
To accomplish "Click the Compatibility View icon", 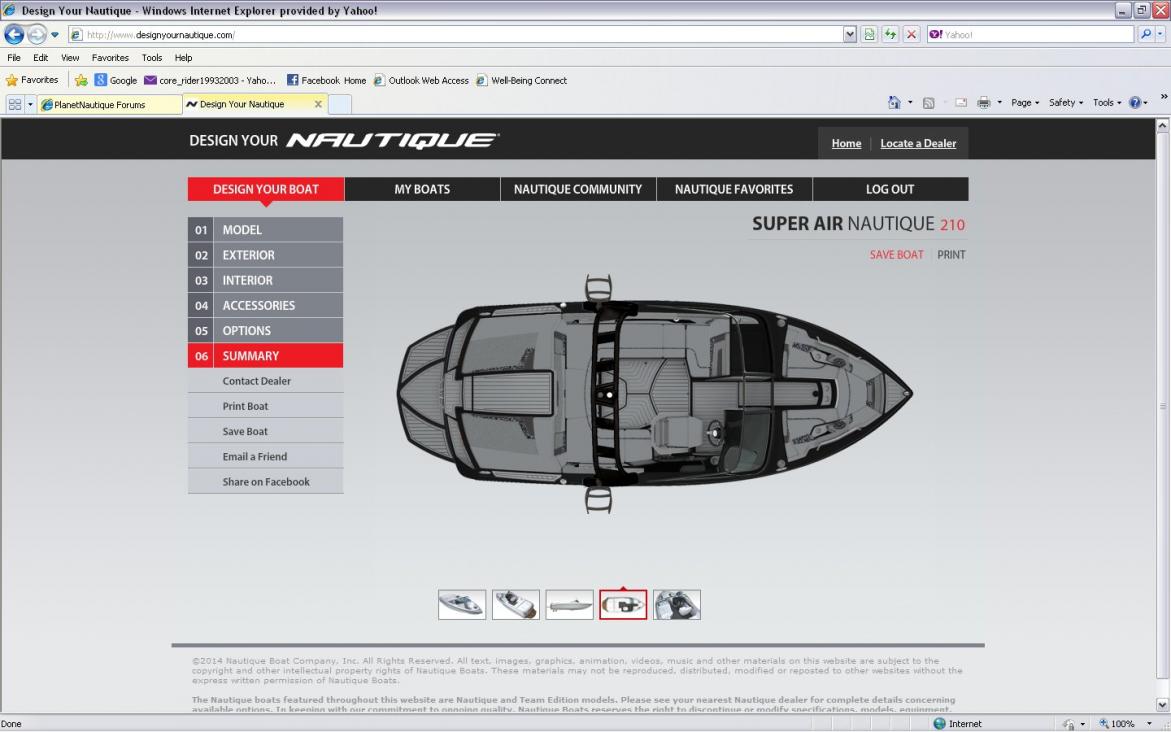I will pos(869,34).
